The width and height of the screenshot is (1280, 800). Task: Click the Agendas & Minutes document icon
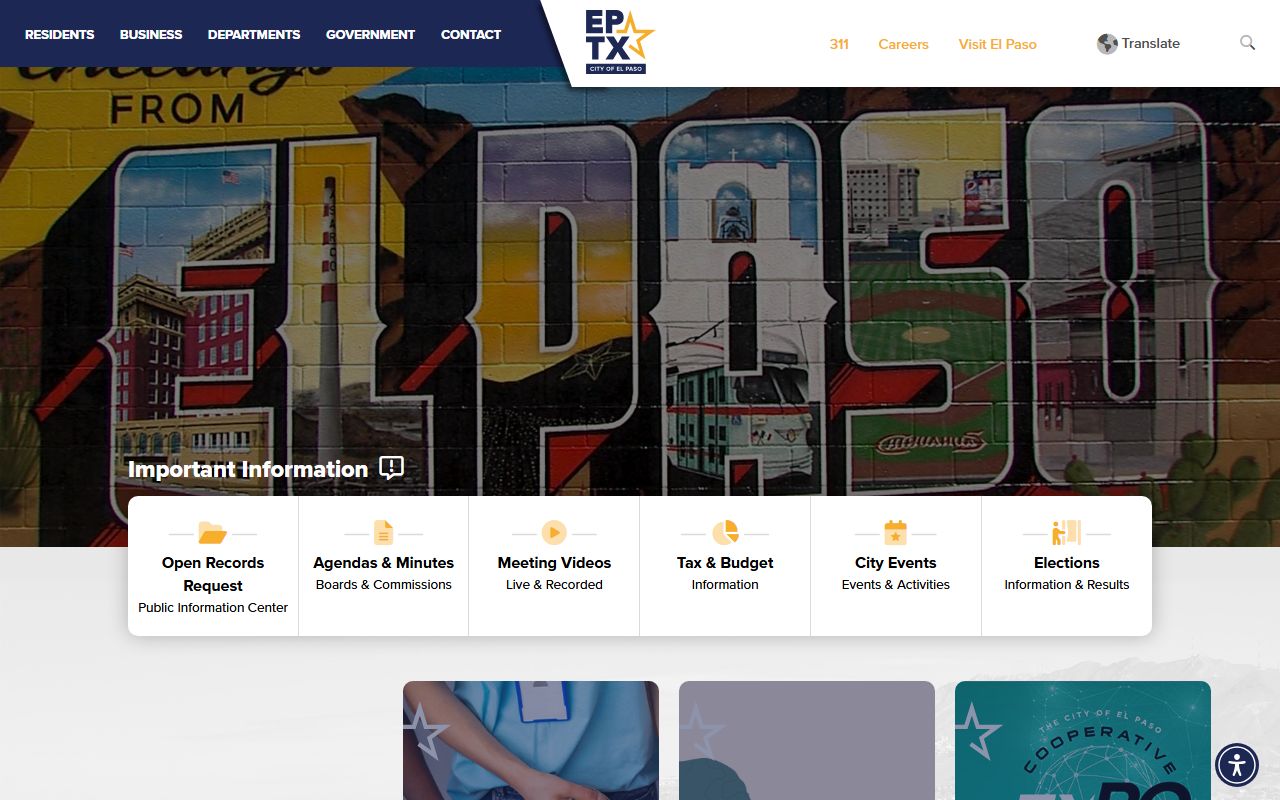383,533
